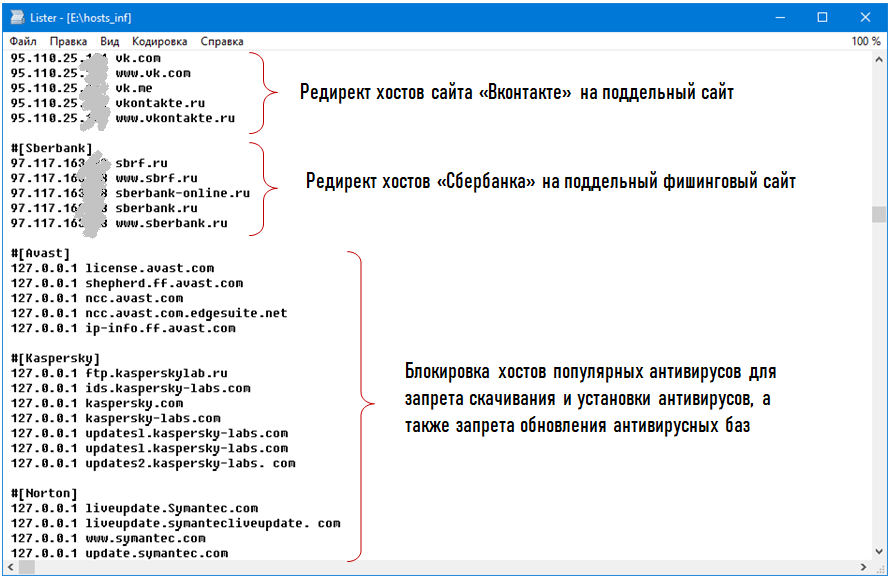Click the #[Kaspersky] section header
The width and height of the screenshot is (890, 577).
tap(55, 358)
